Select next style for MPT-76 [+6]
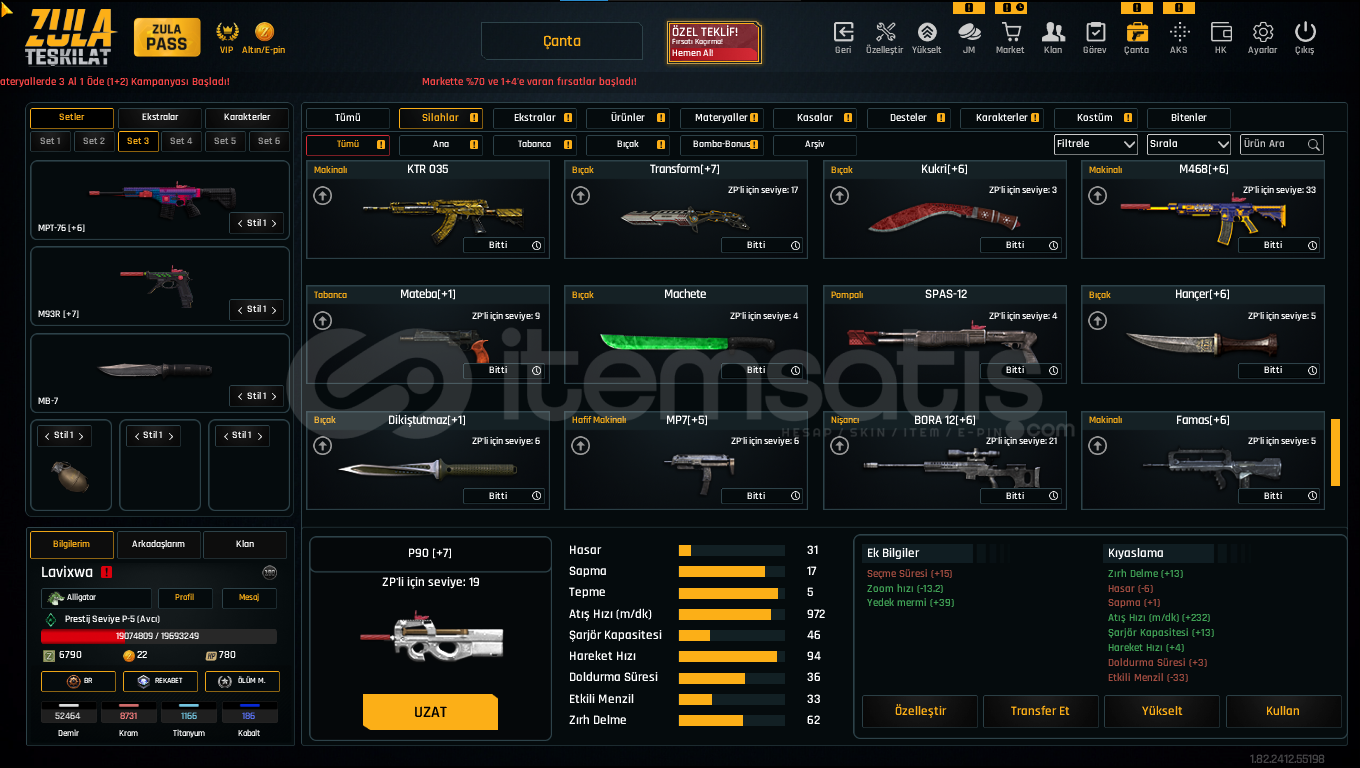This screenshot has width=1360, height=768. [274, 223]
